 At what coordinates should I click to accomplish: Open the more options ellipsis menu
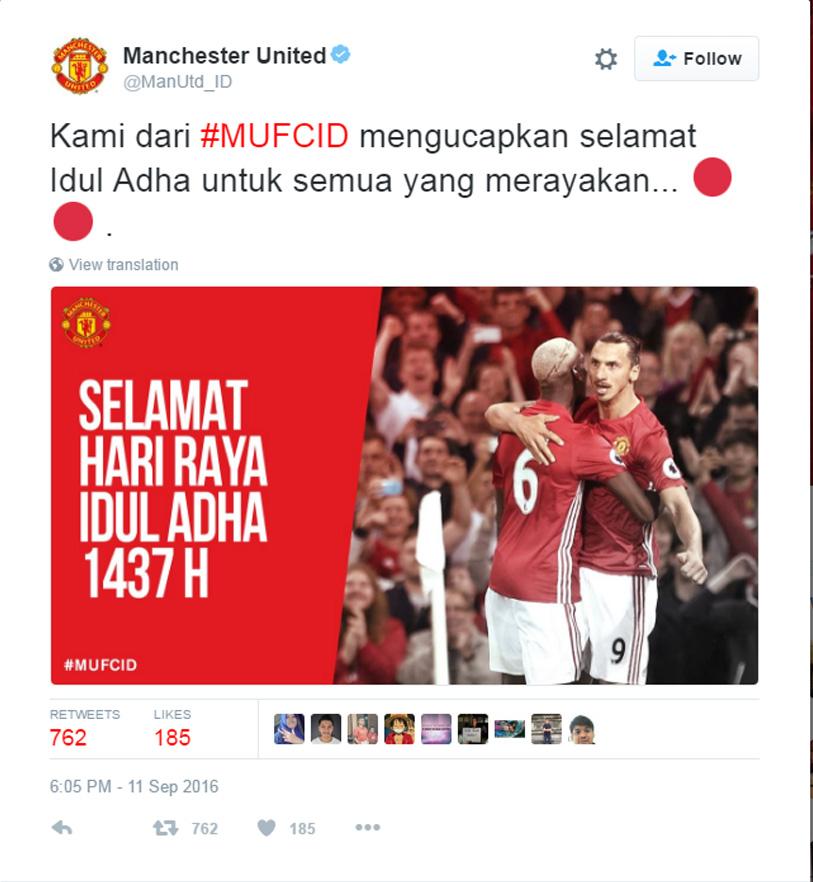pyautogui.click(x=368, y=827)
